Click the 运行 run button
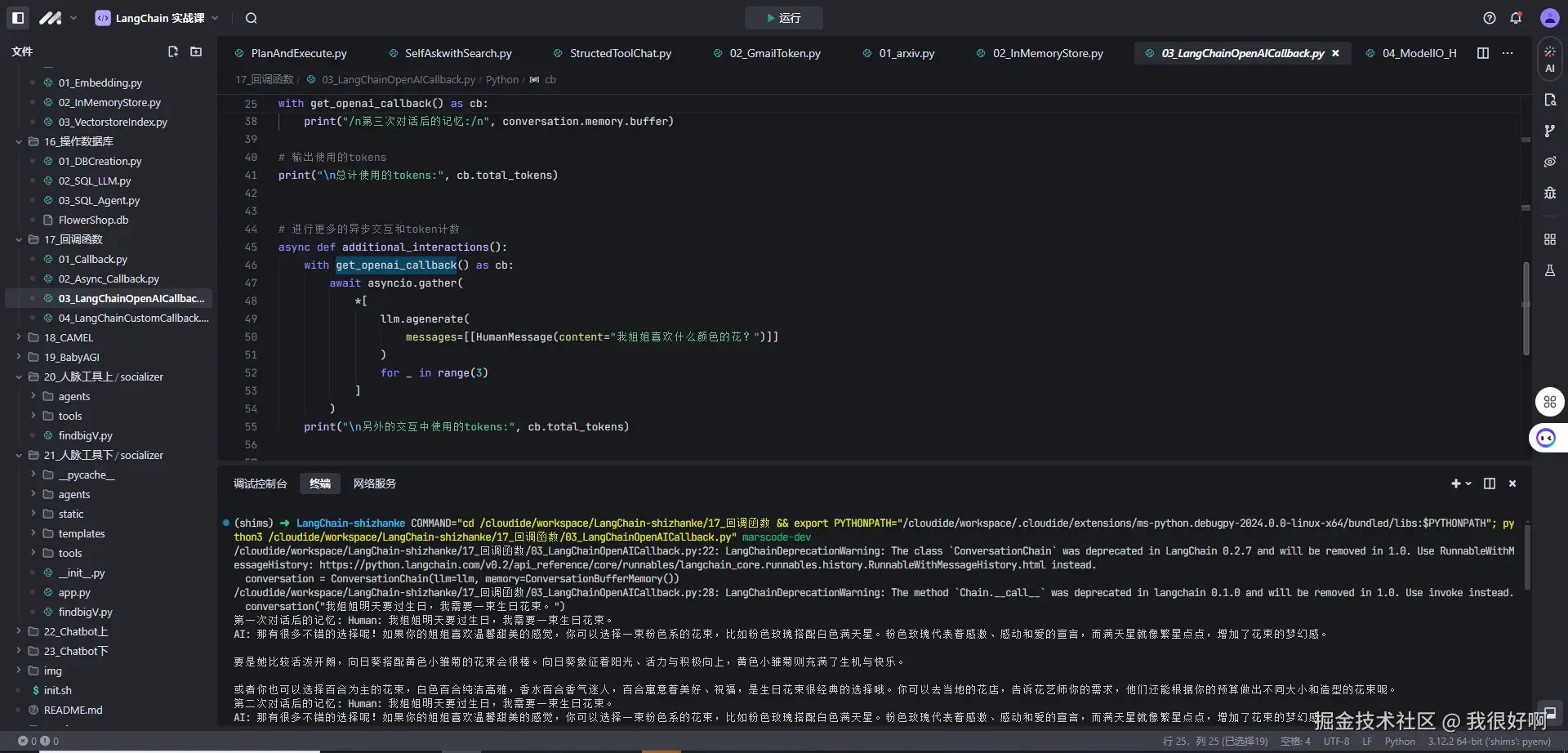This screenshot has width=1568, height=753. pyautogui.click(x=783, y=18)
